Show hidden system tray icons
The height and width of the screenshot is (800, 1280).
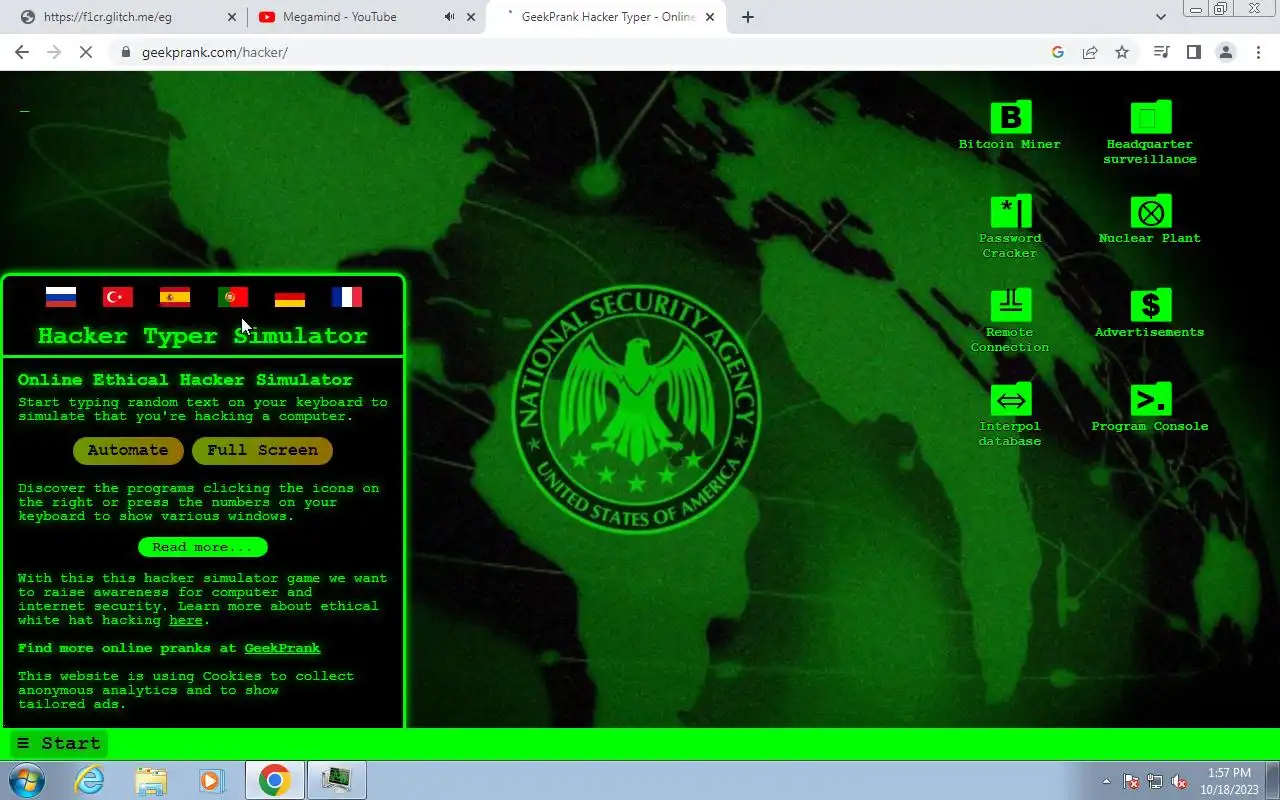[x=1106, y=781]
